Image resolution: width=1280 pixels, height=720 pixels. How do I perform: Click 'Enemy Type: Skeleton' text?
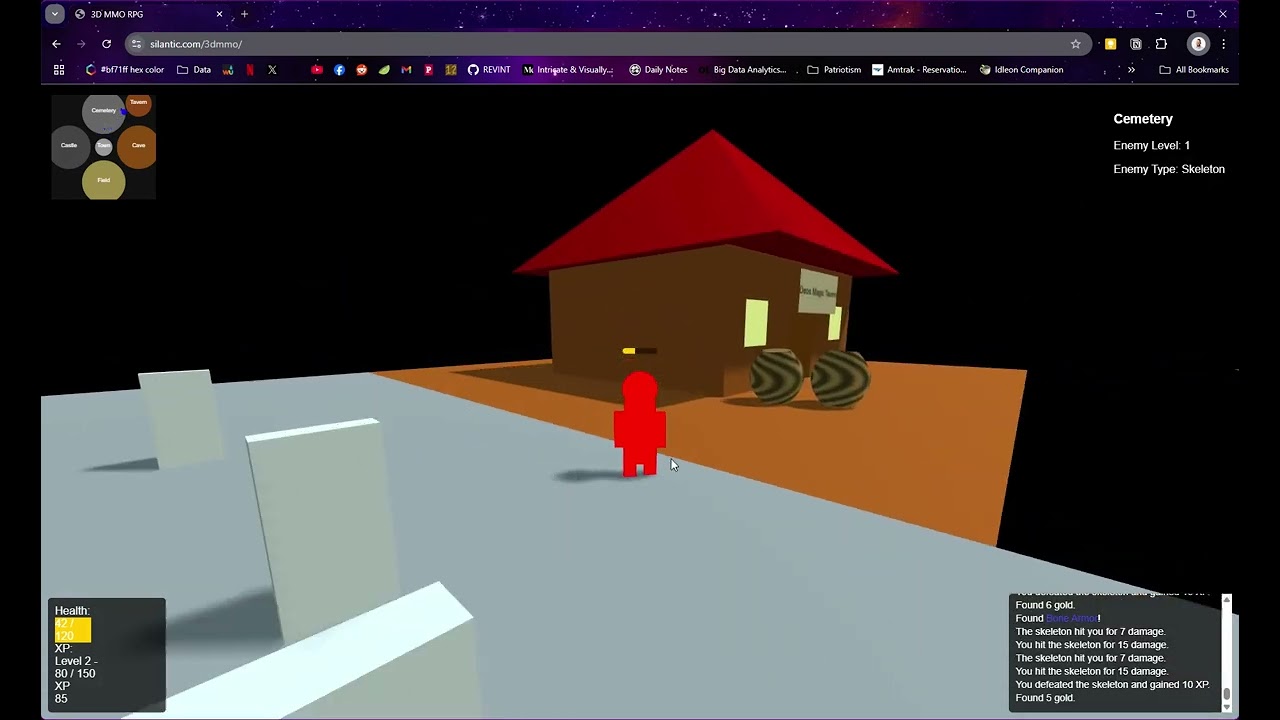1169,169
